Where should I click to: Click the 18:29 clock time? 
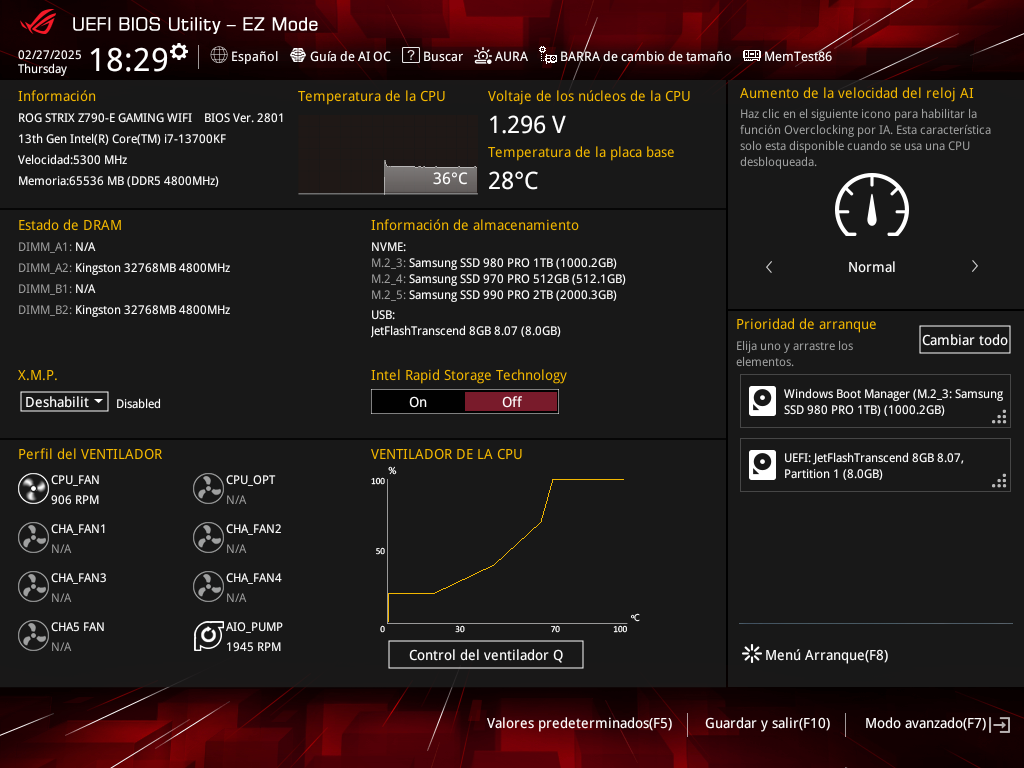coord(129,59)
